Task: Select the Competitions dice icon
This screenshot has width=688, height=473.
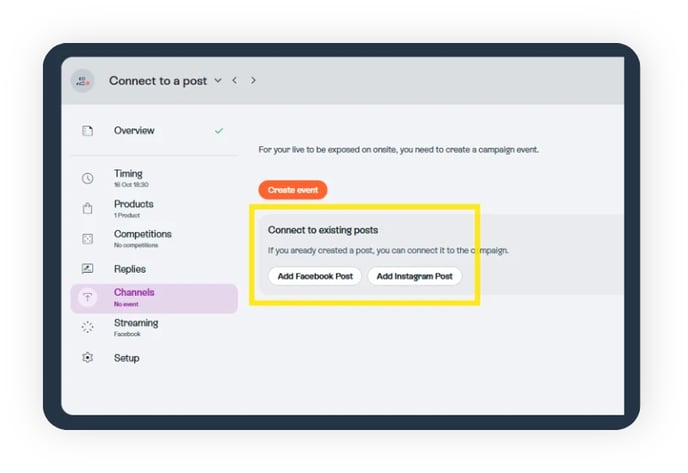Action: pos(88,238)
